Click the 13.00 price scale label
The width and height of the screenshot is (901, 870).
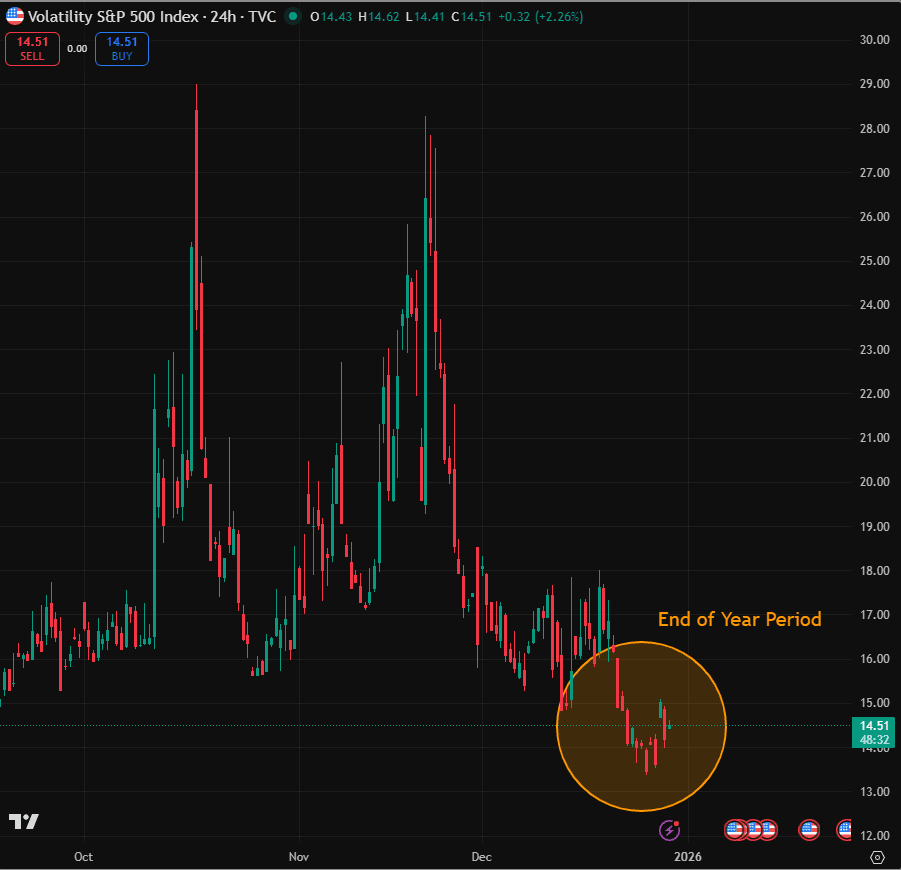pyautogui.click(x=875, y=791)
